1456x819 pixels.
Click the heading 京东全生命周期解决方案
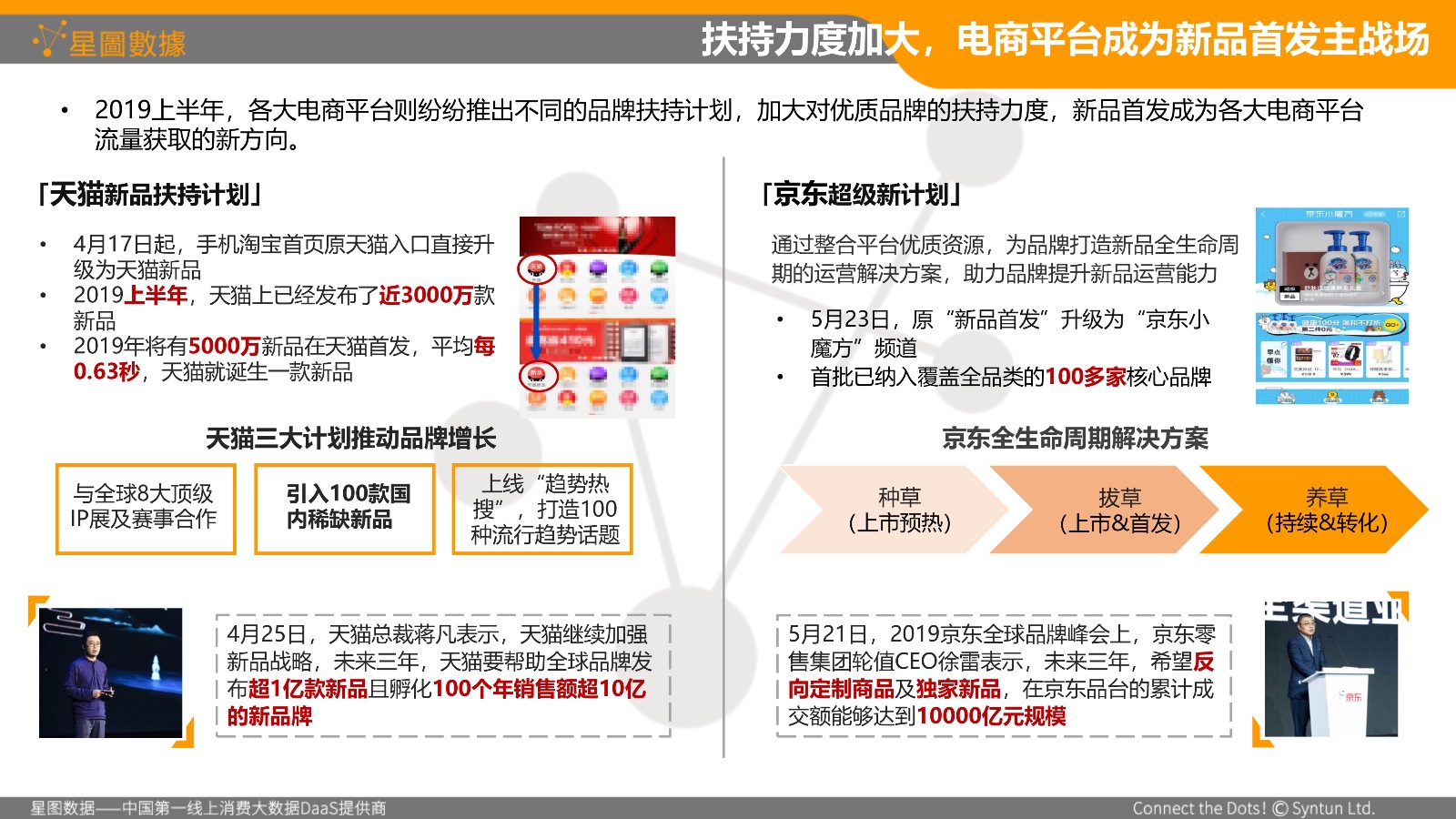[x=1076, y=439]
